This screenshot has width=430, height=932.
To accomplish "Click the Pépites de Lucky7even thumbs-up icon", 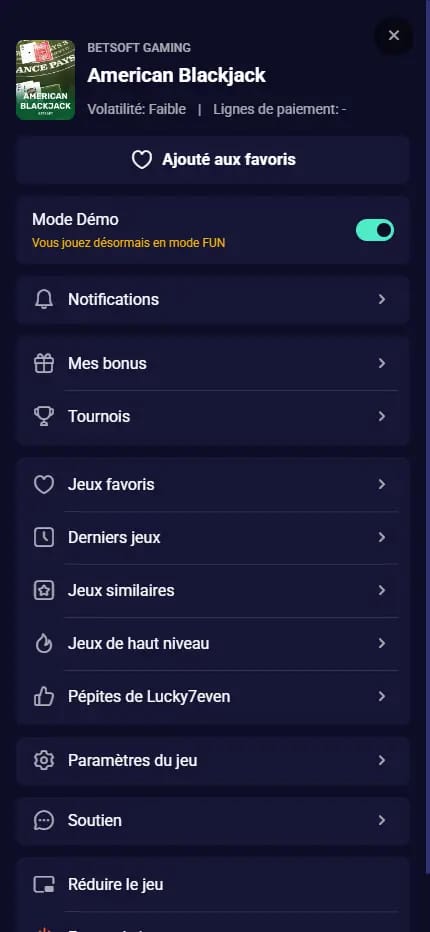I will [x=43, y=696].
